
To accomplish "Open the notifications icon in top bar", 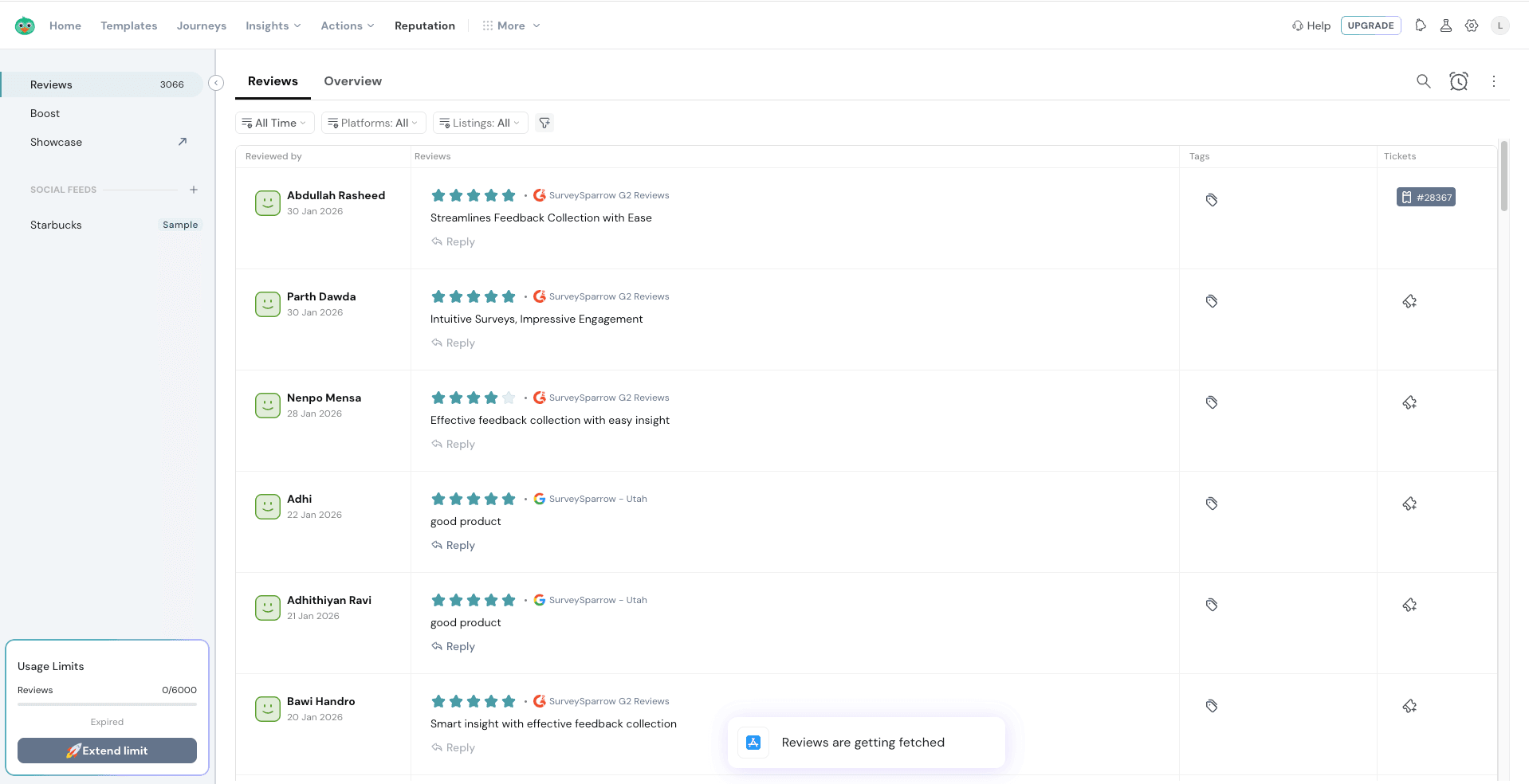I will [1421, 25].
